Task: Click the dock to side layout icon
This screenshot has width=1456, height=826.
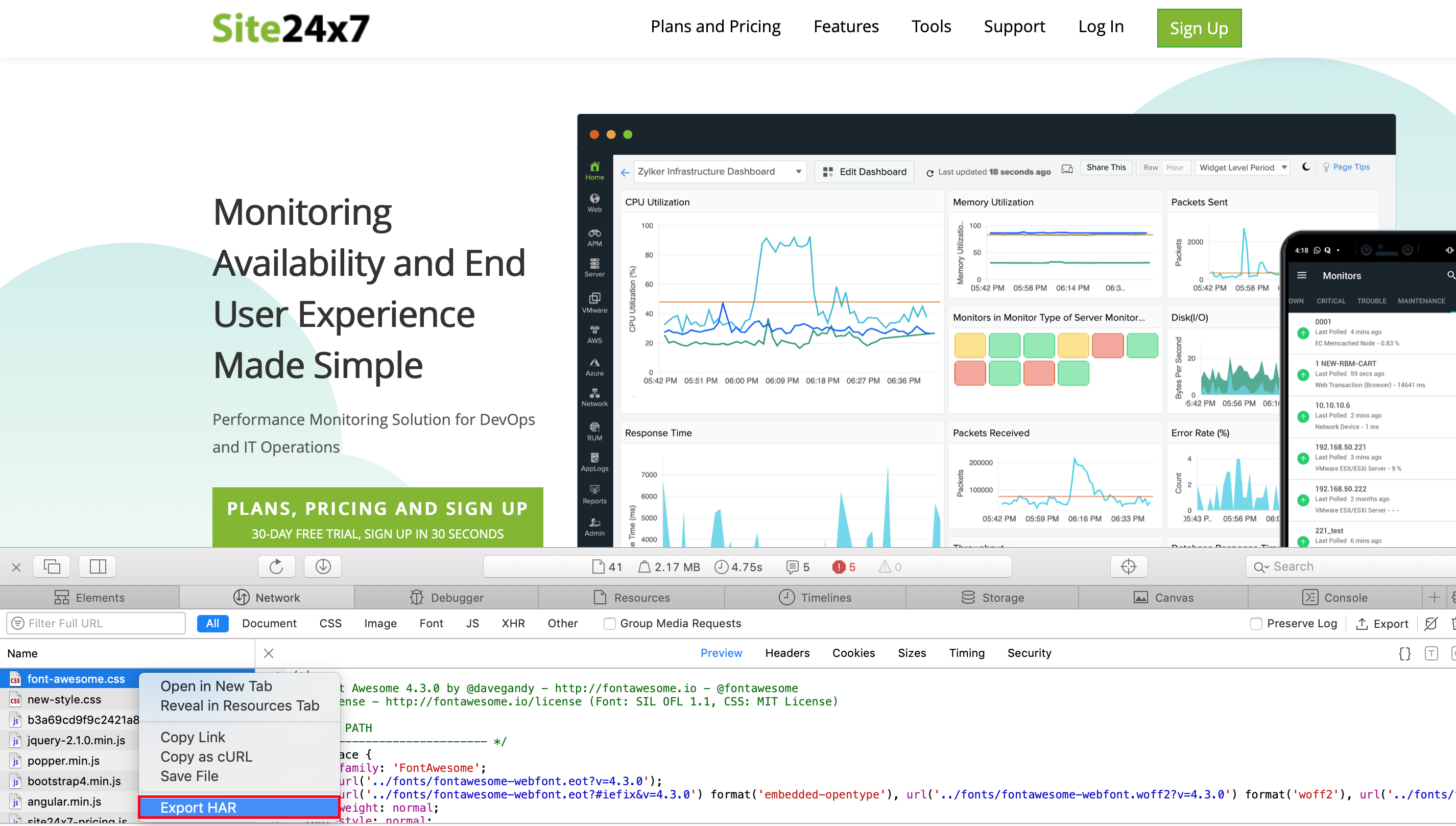Action: [98, 566]
